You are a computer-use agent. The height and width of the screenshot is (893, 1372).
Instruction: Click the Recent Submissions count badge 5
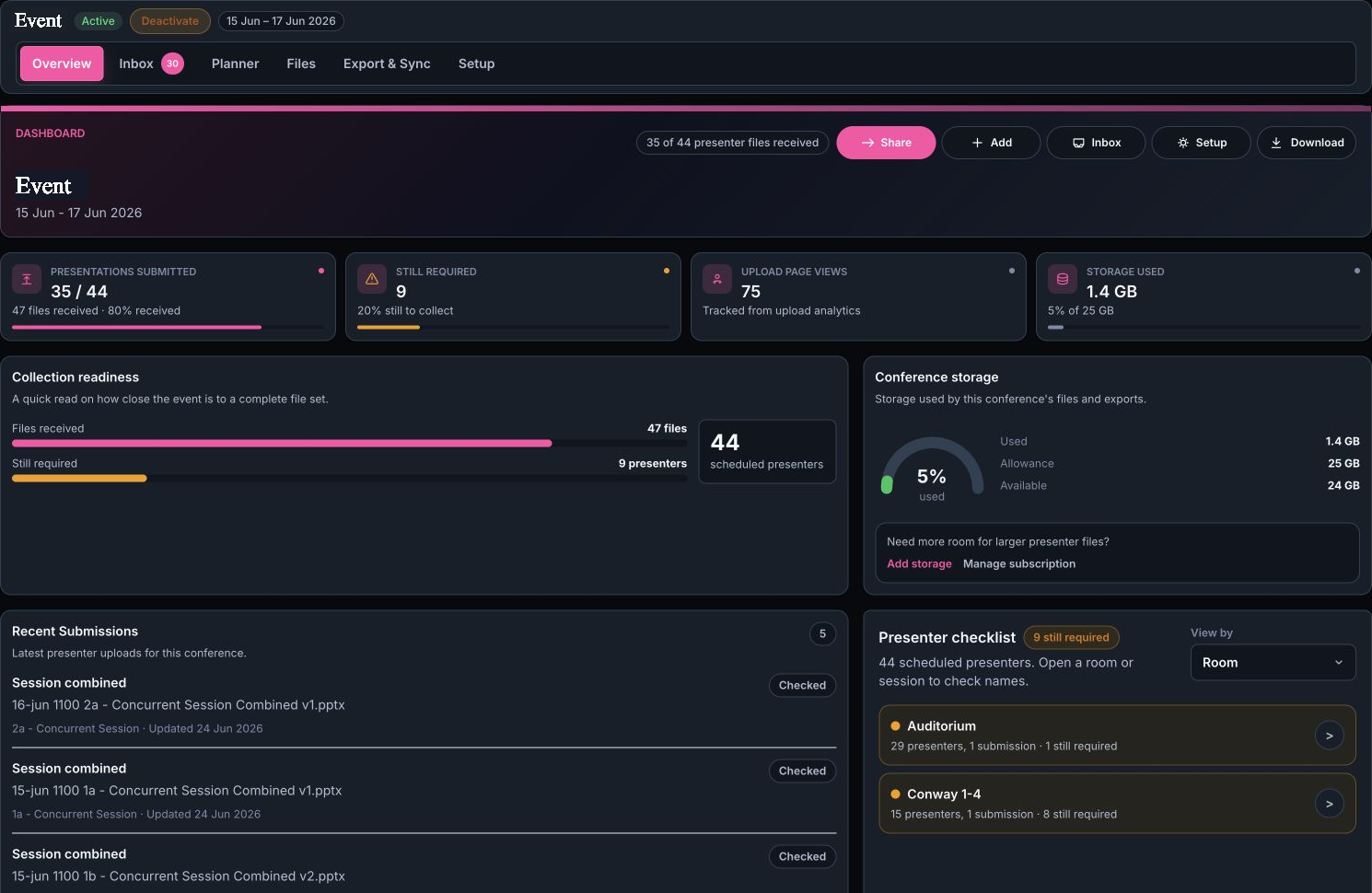[822, 633]
